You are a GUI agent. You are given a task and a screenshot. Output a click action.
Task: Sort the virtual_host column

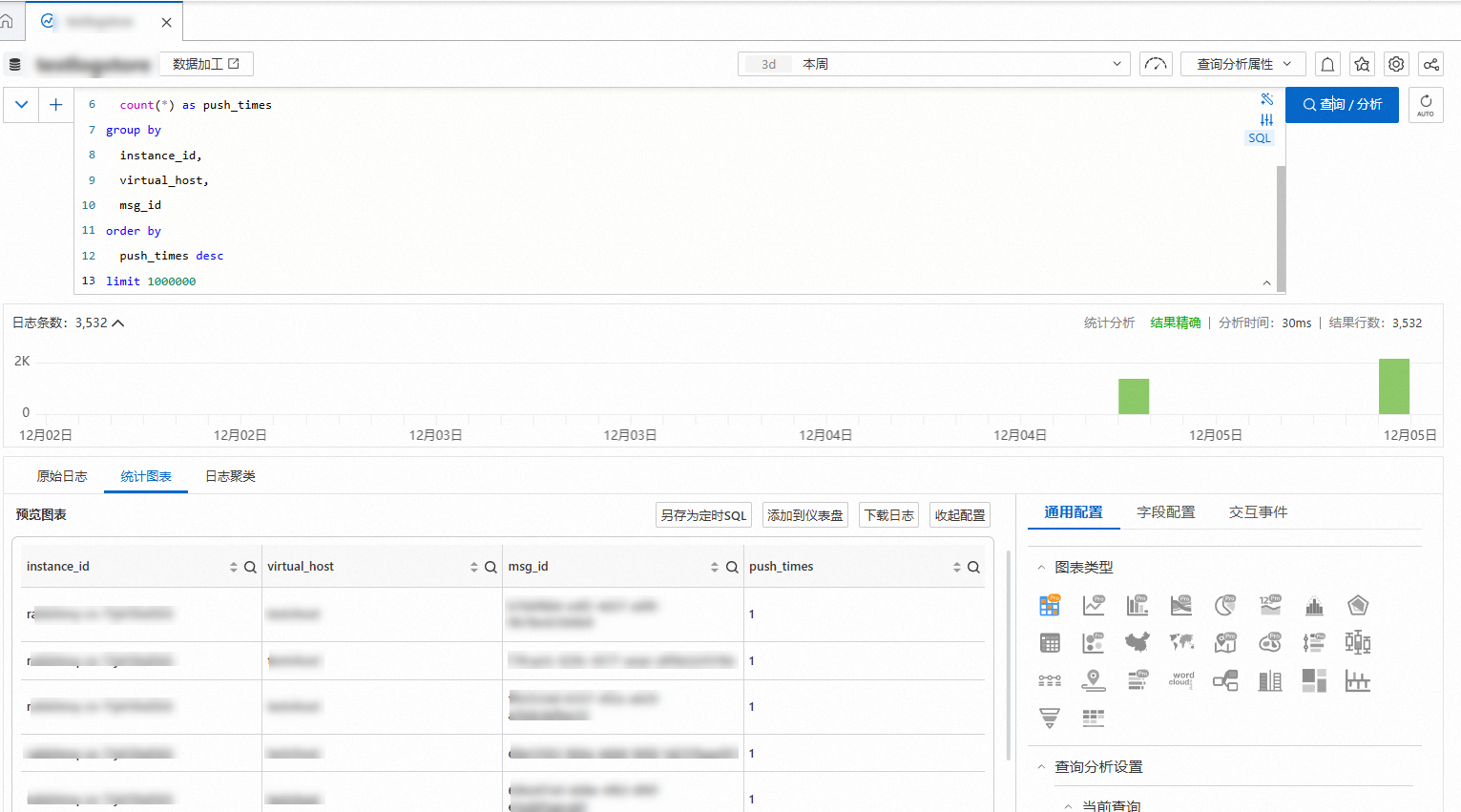point(473,567)
